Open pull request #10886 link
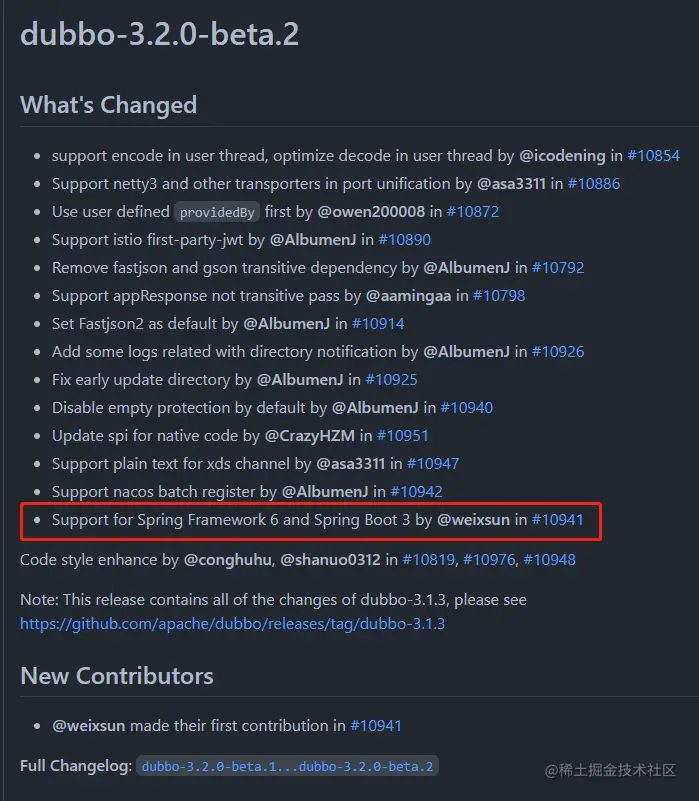Image resolution: width=699 pixels, height=801 pixels. tap(594, 184)
